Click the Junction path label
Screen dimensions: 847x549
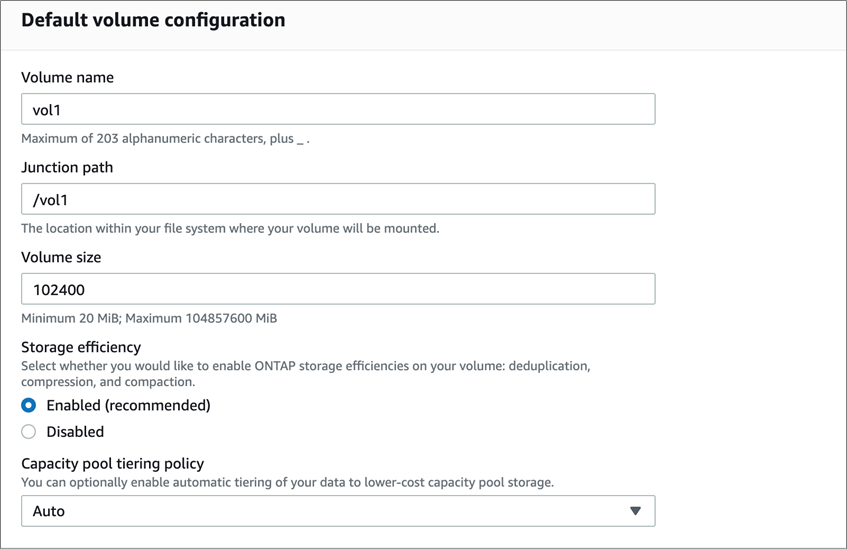tap(67, 167)
